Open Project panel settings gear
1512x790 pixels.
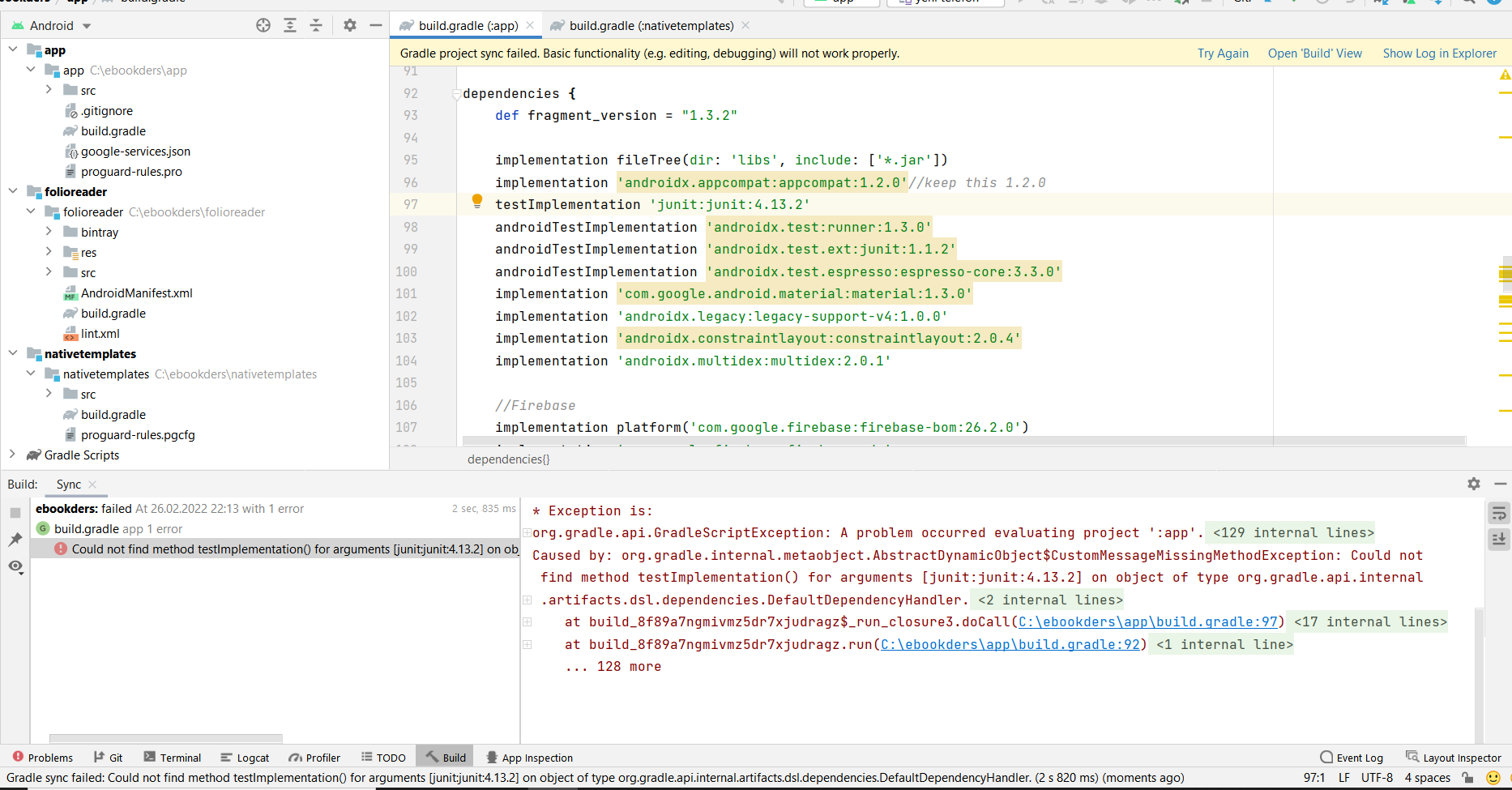pos(350,25)
